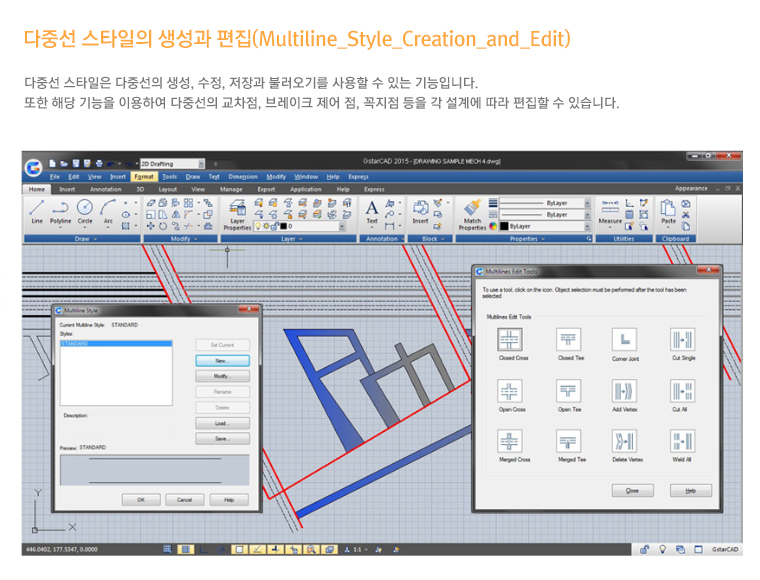Activate the Line tool in the ribbon
Image resolution: width=760 pixels, height=580 pixels.
pyautogui.click(x=37, y=208)
